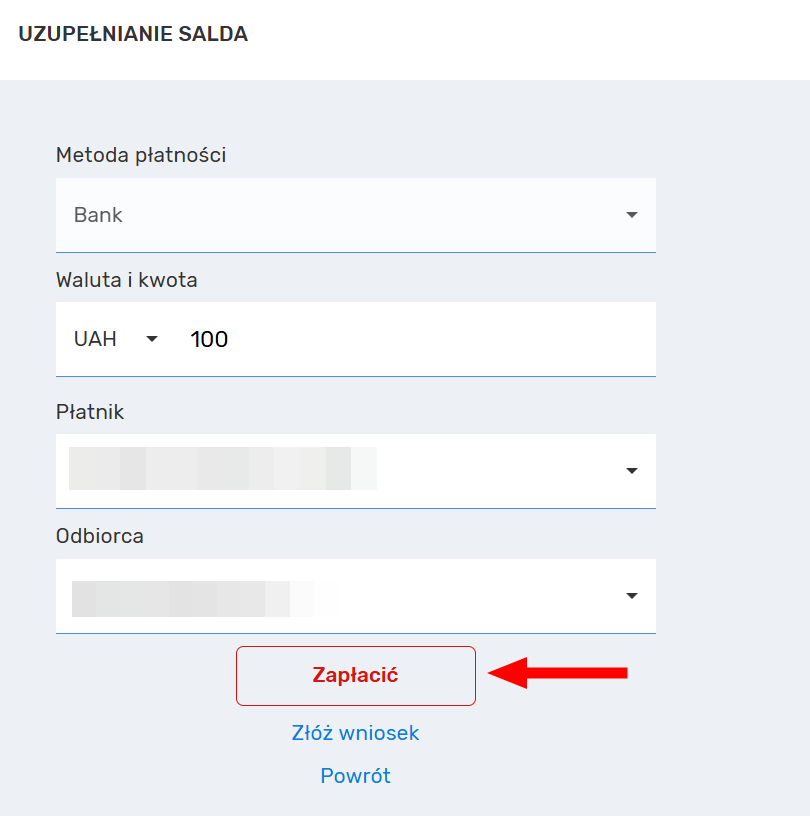This screenshot has width=810, height=816.
Task: Open the Metoda płatności dropdown arrow
Action: [631, 215]
